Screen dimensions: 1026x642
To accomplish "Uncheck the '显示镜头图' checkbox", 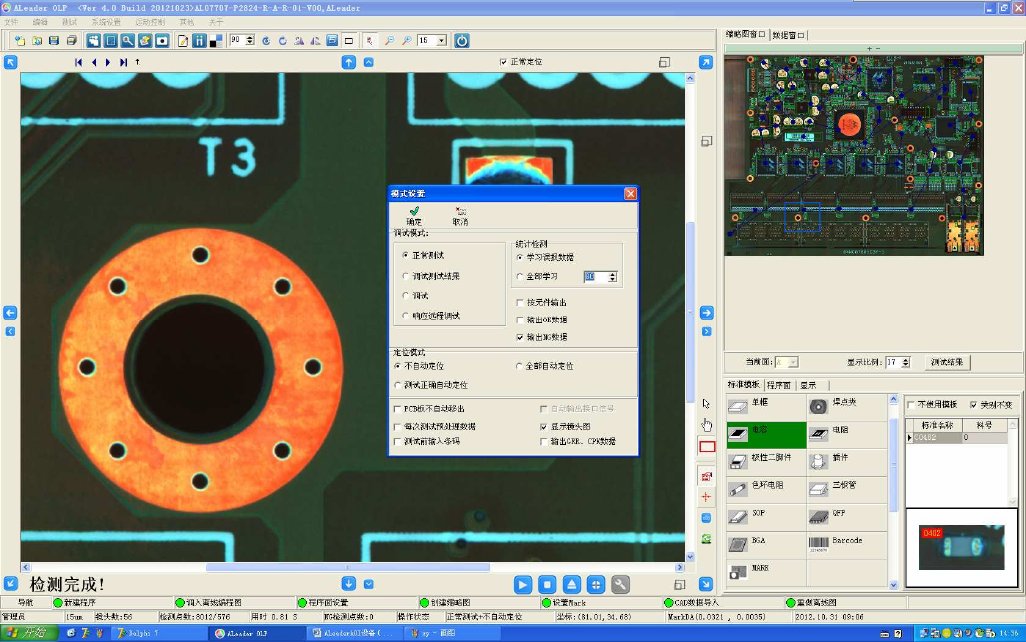I will [545, 426].
